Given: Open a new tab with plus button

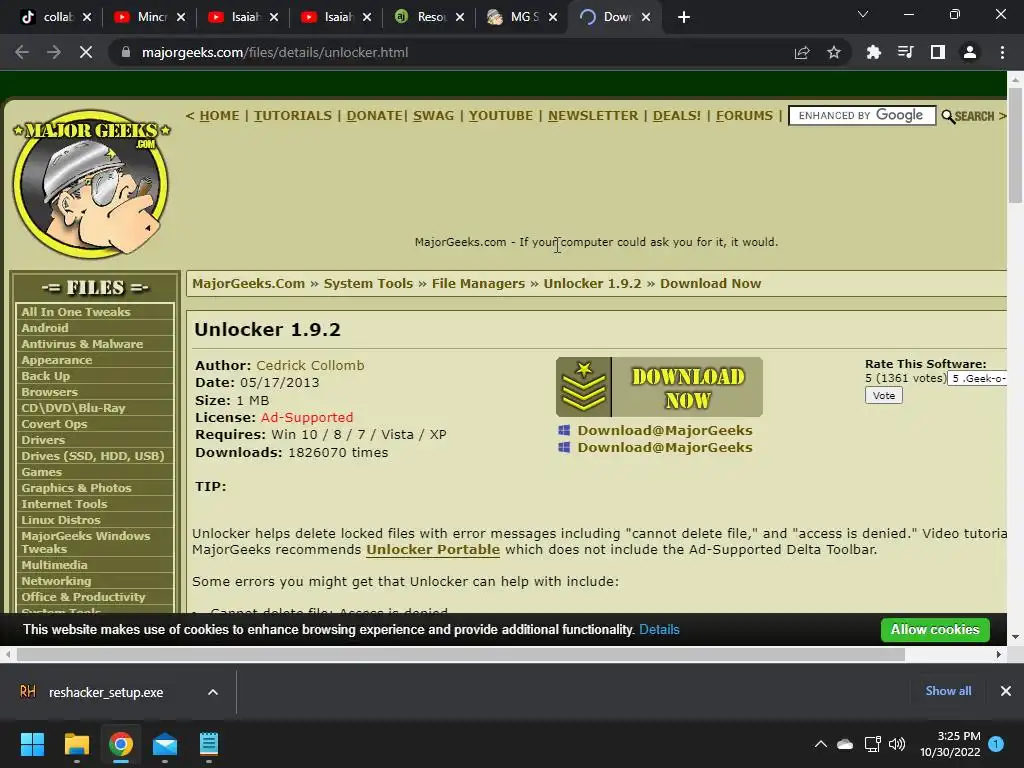Looking at the screenshot, I should (x=684, y=17).
